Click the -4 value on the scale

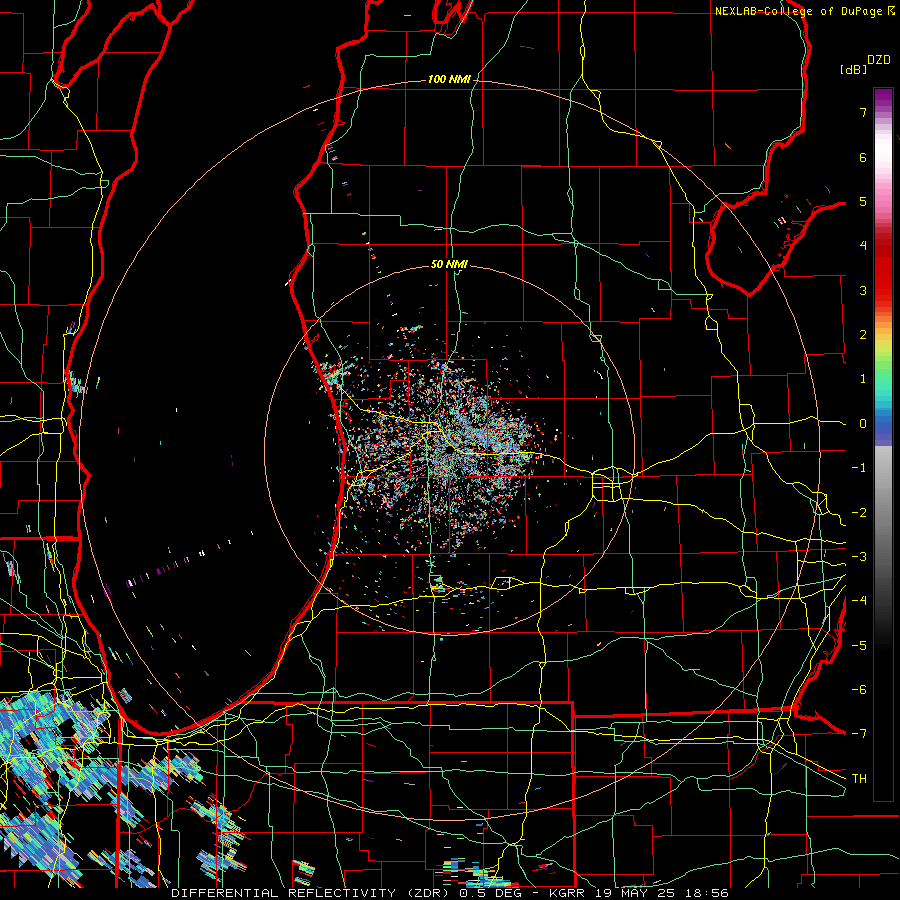pyautogui.click(x=859, y=601)
